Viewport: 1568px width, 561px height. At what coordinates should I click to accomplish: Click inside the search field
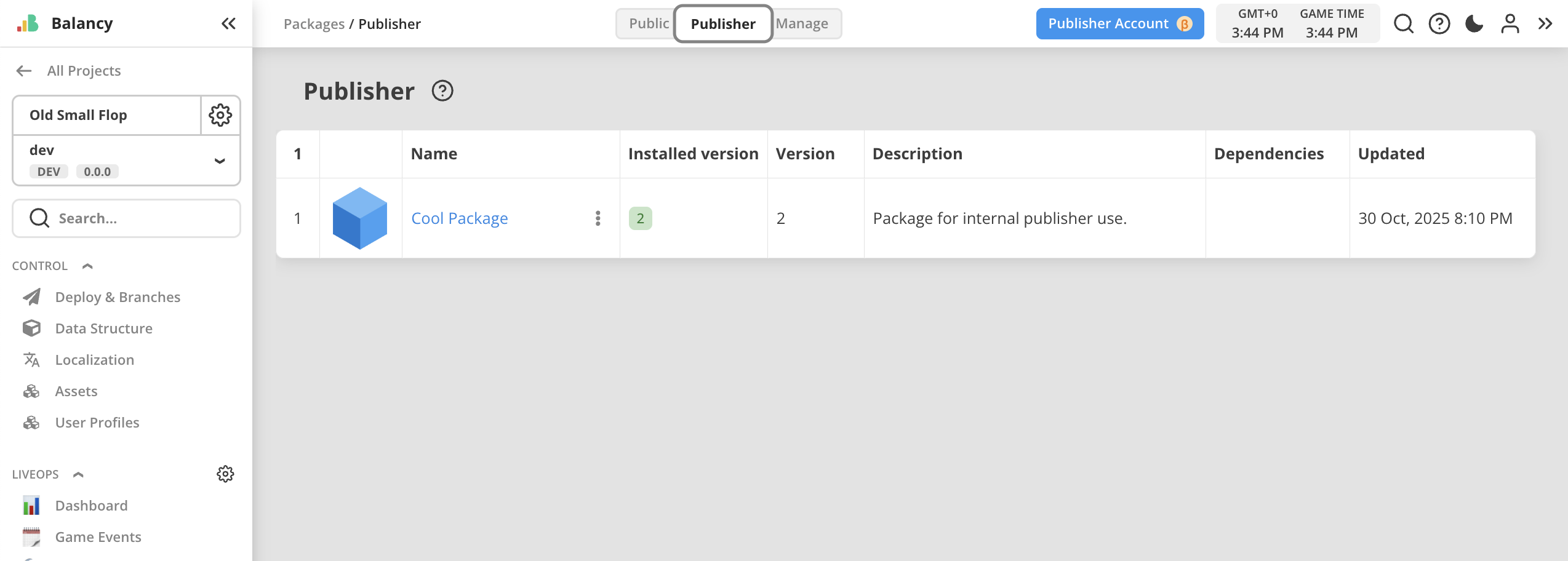click(x=126, y=218)
